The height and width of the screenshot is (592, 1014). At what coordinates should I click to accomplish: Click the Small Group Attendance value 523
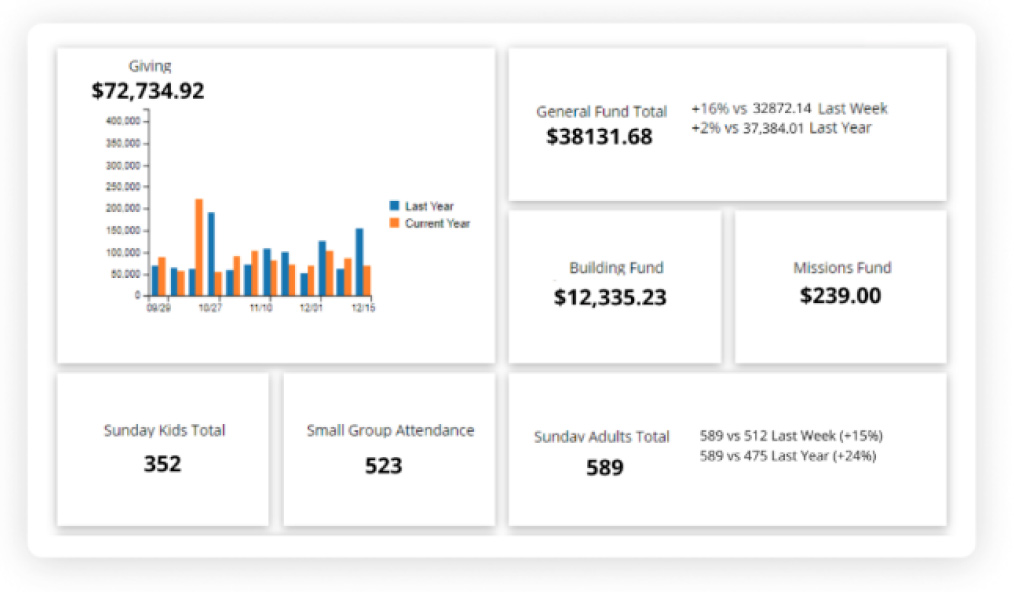click(x=383, y=466)
